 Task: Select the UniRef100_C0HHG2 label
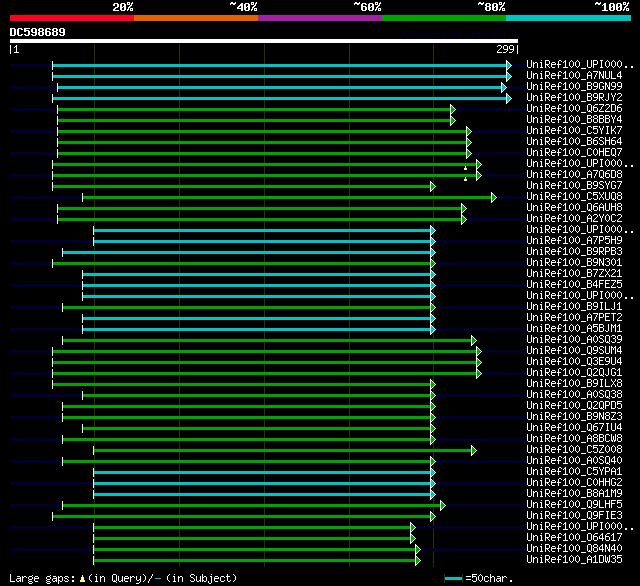click(574, 483)
